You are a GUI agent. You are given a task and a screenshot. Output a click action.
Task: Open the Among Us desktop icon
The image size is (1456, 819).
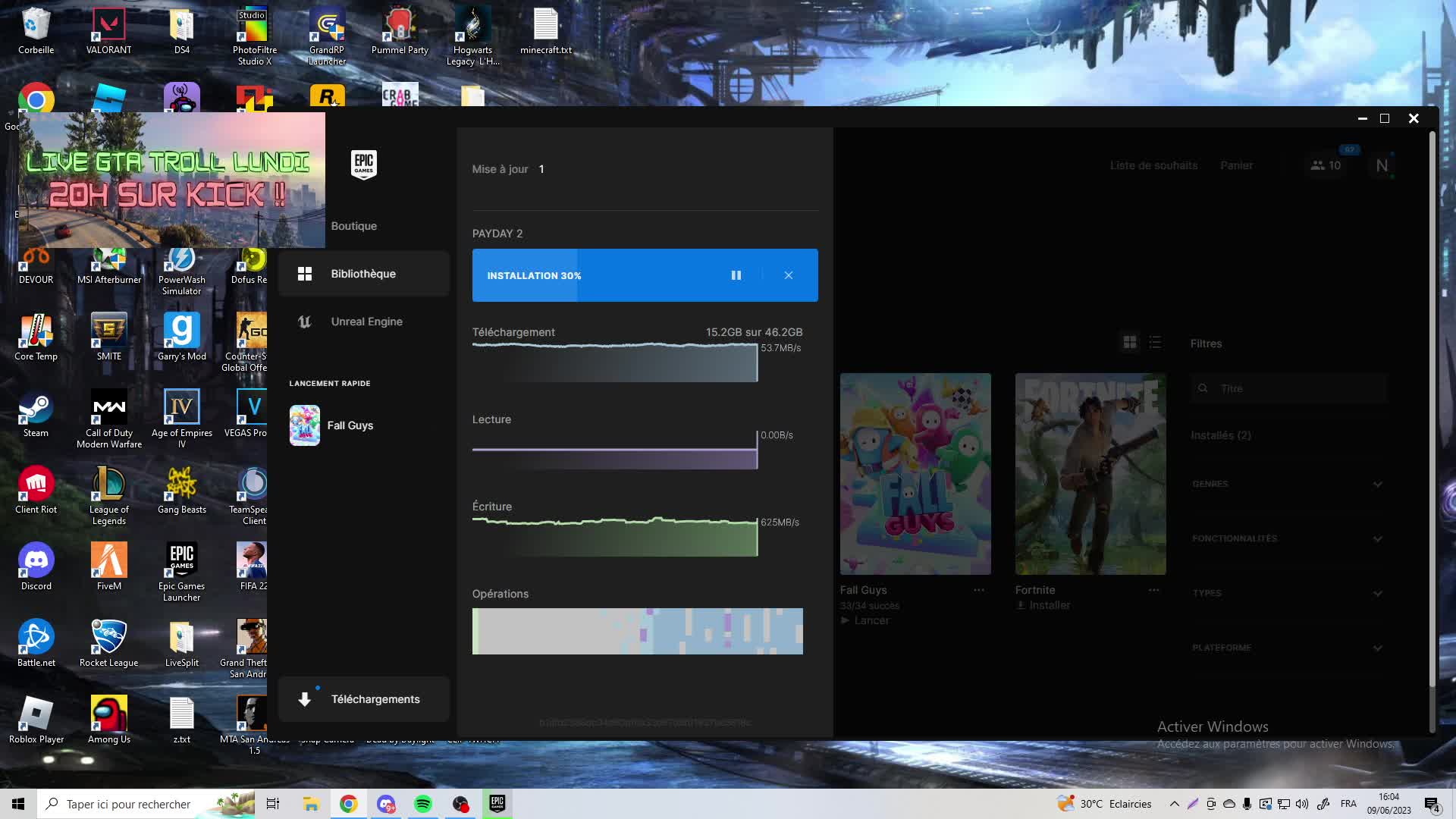coord(108,720)
